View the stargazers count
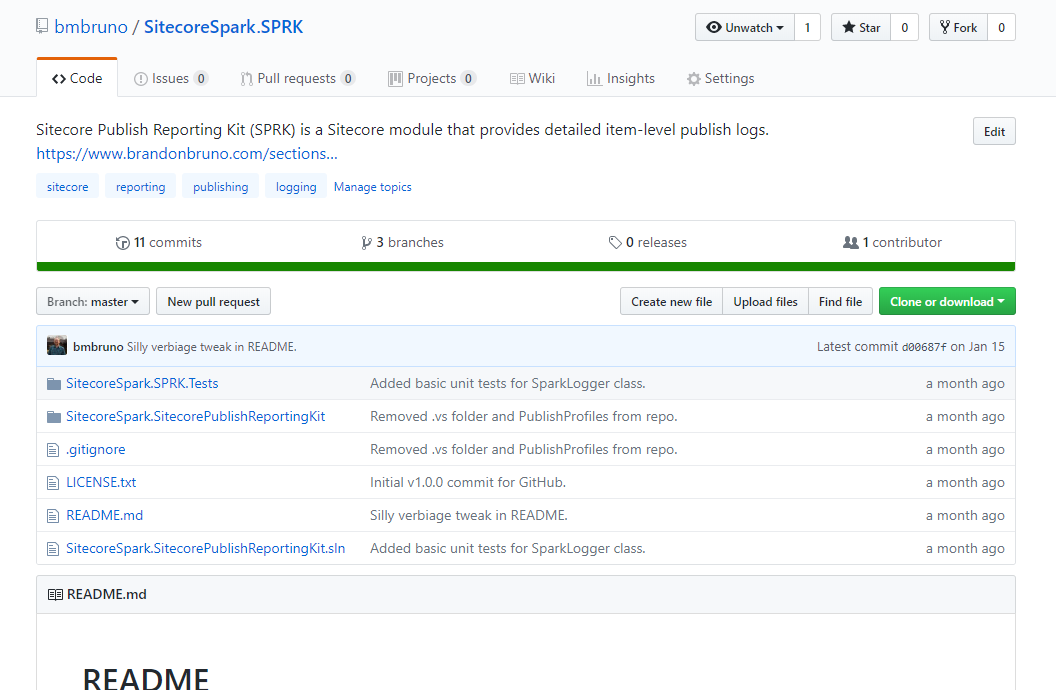Image resolution: width=1056 pixels, height=690 pixels. (904, 28)
